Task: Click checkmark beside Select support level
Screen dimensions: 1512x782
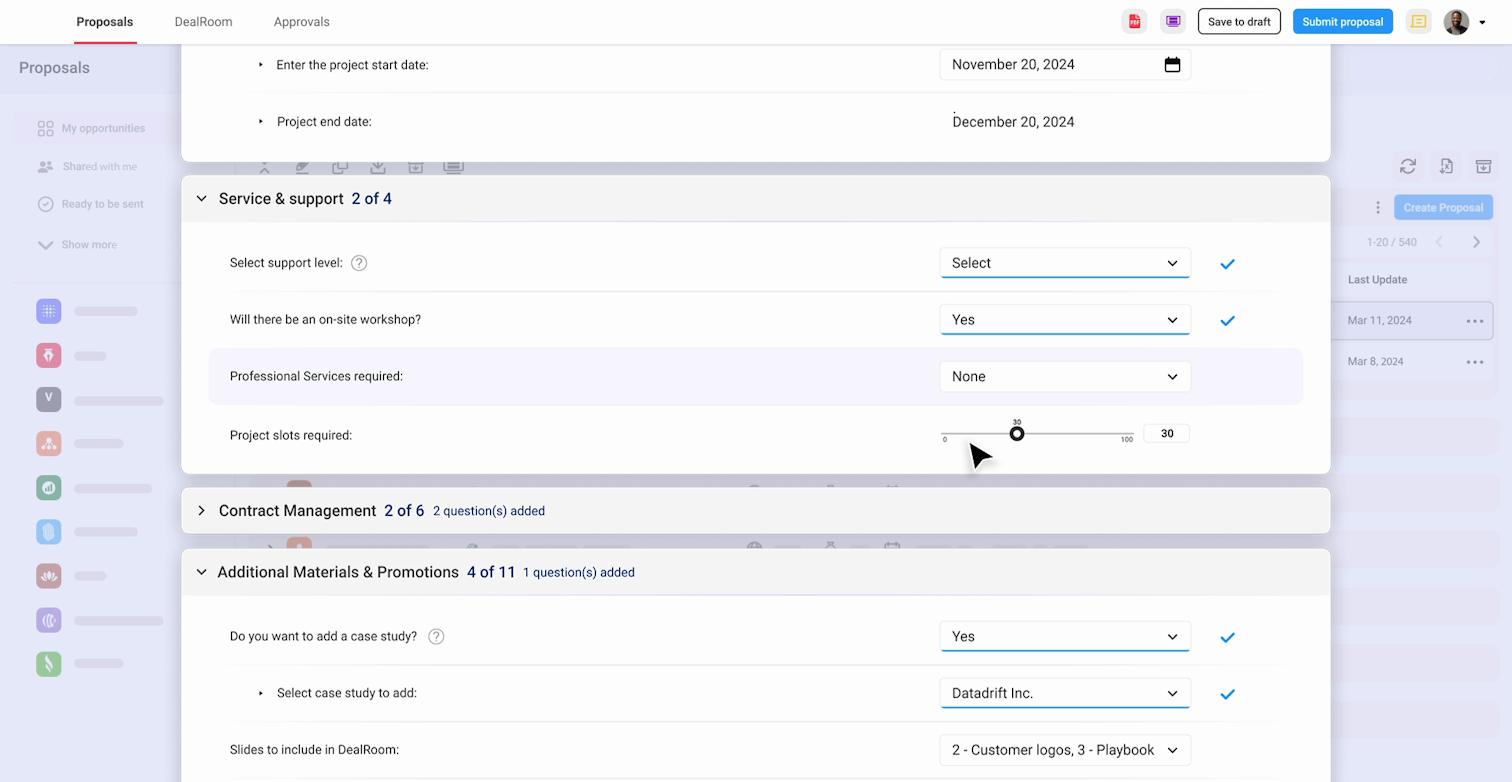Action: (x=1227, y=264)
